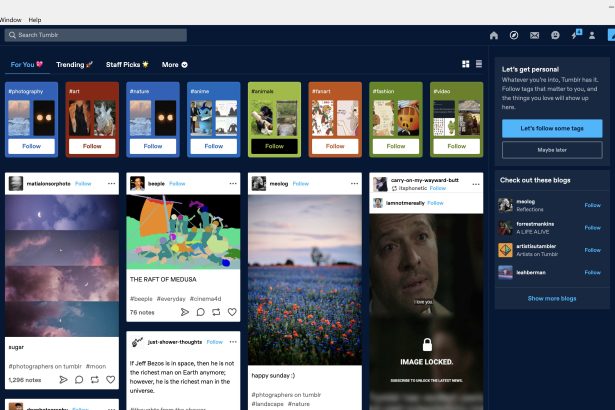This screenshot has width=615, height=410.
Task: Expand the More tab dropdown
Action: click(174, 64)
